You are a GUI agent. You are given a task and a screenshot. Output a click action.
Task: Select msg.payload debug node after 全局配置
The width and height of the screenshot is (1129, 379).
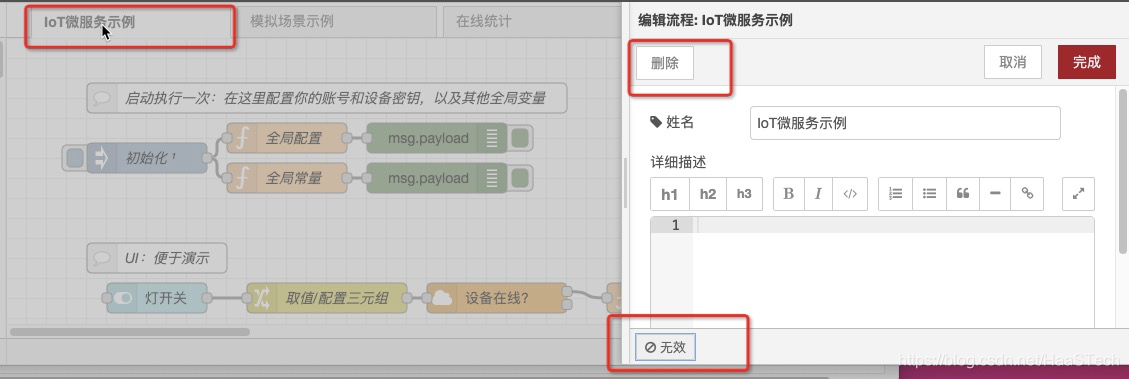point(436,138)
